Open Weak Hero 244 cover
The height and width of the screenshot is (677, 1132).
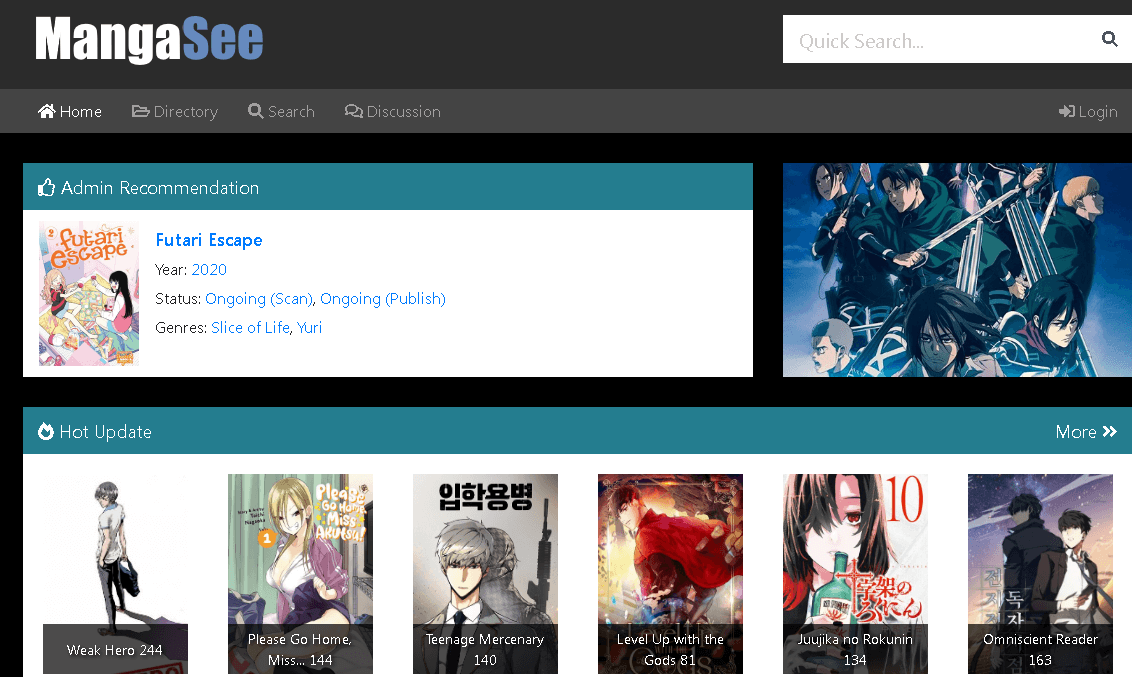[x=115, y=574]
